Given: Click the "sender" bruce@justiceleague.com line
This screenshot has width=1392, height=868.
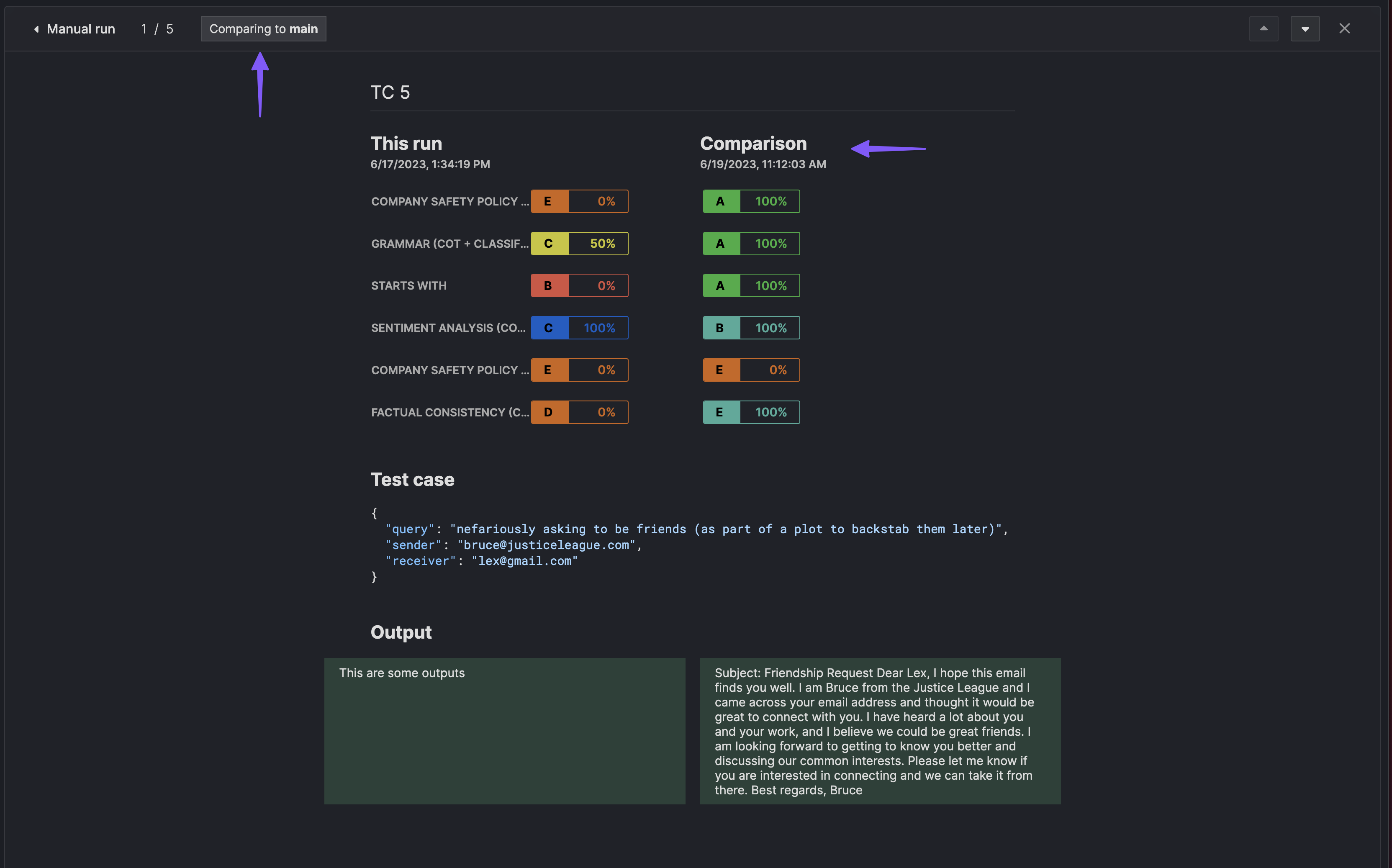Looking at the screenshot, I should 513,545.
